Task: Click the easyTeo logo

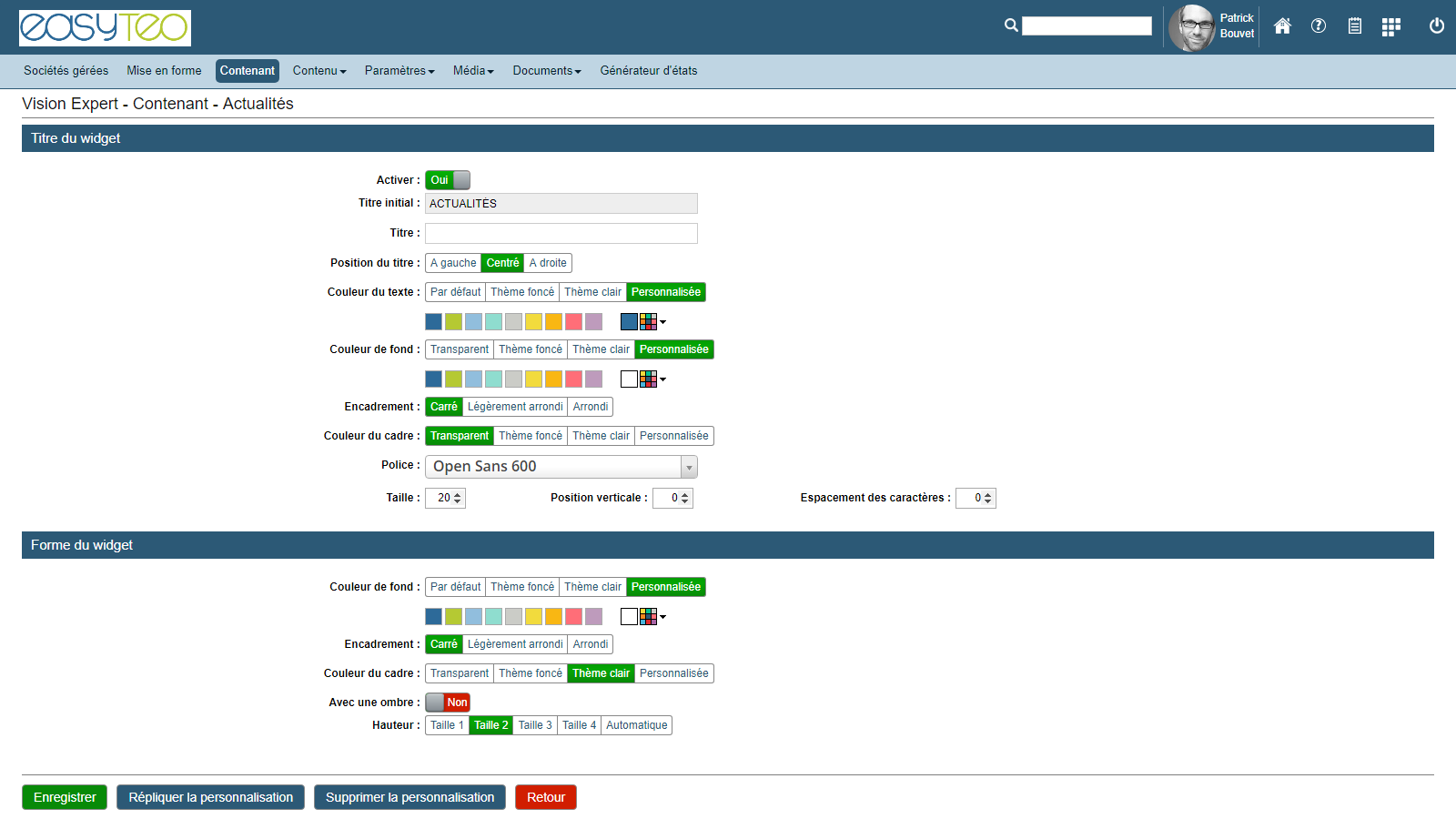Action: [x=105, y=28]
